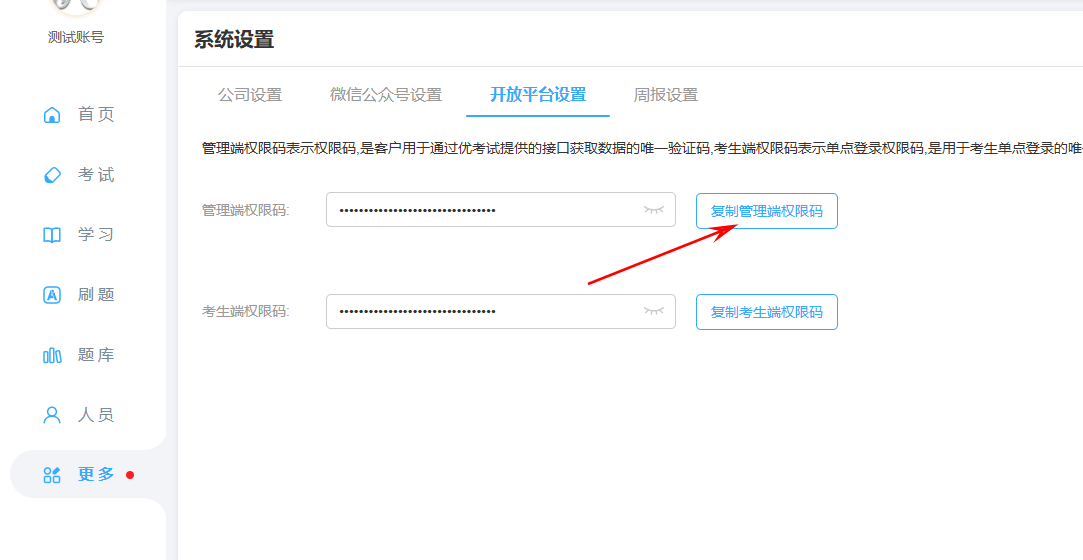Screen dimensions: 1083x560
Task: Focus the 考生端权限码 password field
Action: [501, 311]
